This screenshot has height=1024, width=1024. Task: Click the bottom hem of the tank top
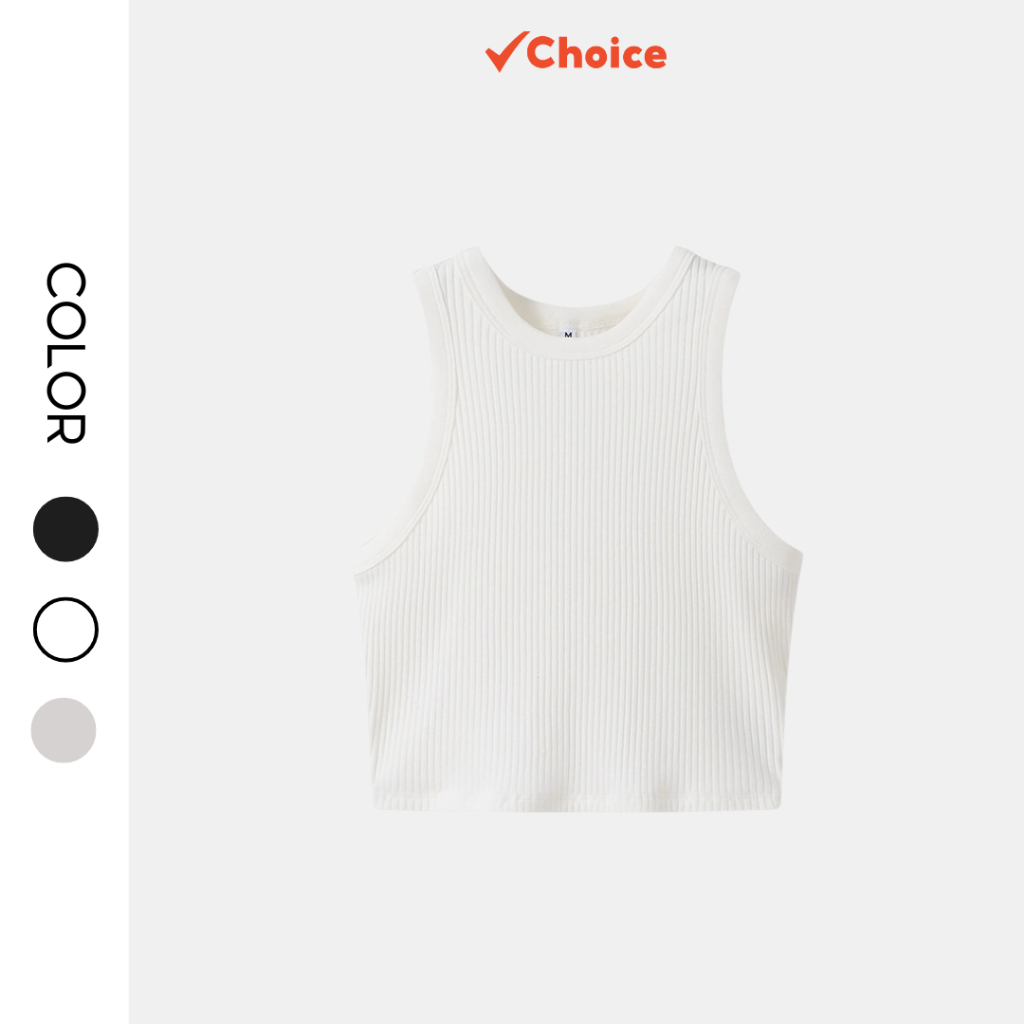click(x=578, y=805)
